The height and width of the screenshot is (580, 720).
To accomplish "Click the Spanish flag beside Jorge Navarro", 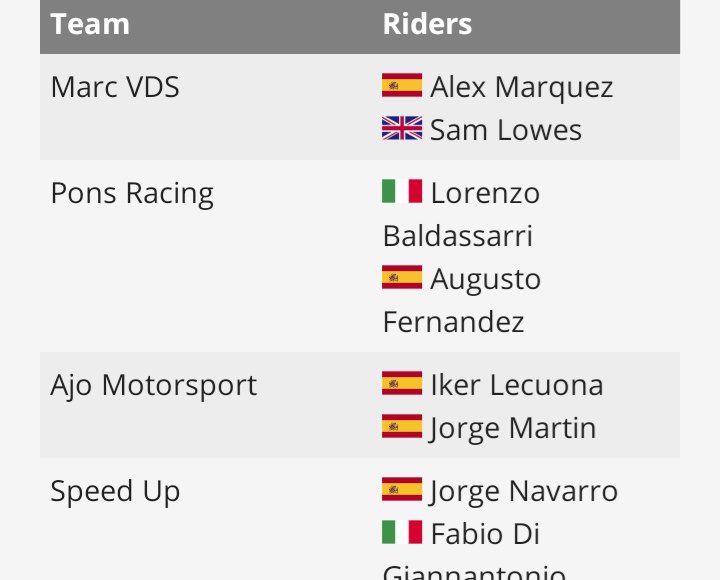I will pos(401,489).
